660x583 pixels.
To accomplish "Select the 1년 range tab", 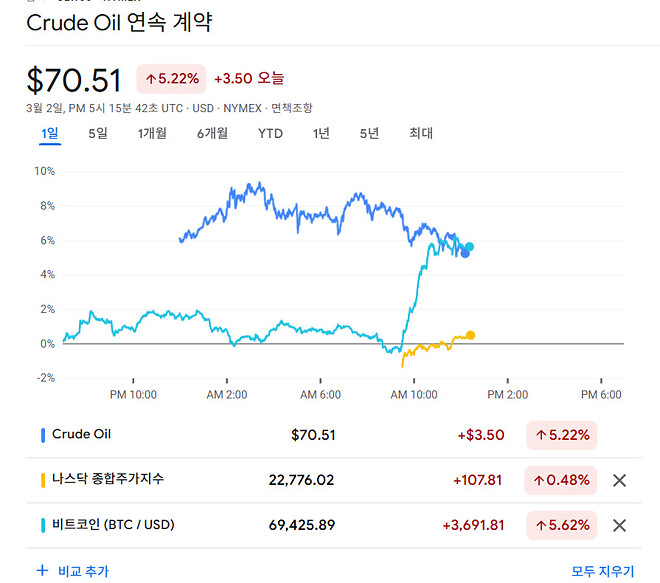I will [321, 133].
